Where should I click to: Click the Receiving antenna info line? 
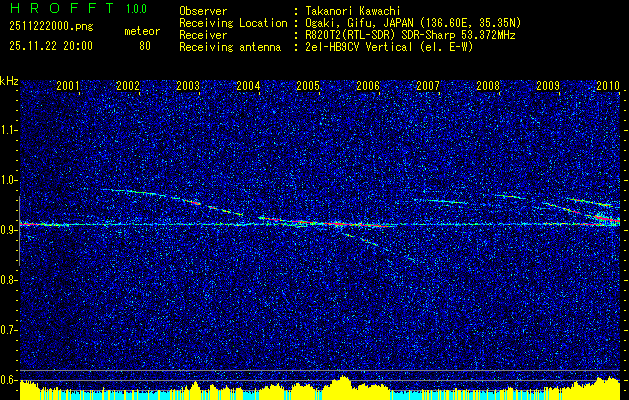point(326,47)
